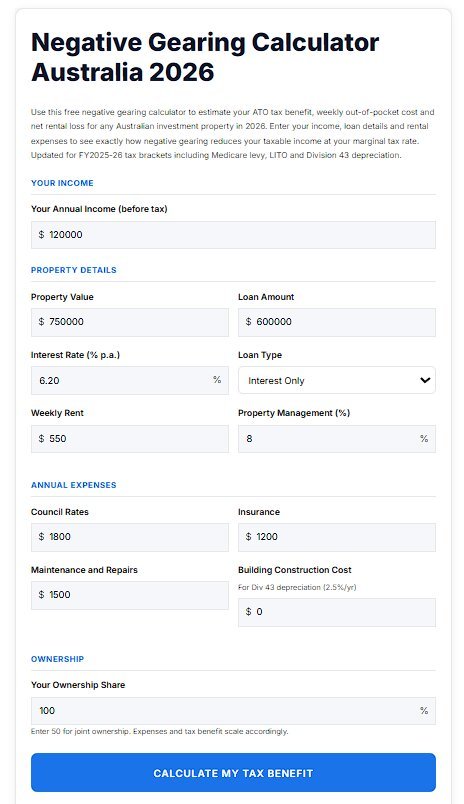Click the Weekly Rent input box

[130, 439]
